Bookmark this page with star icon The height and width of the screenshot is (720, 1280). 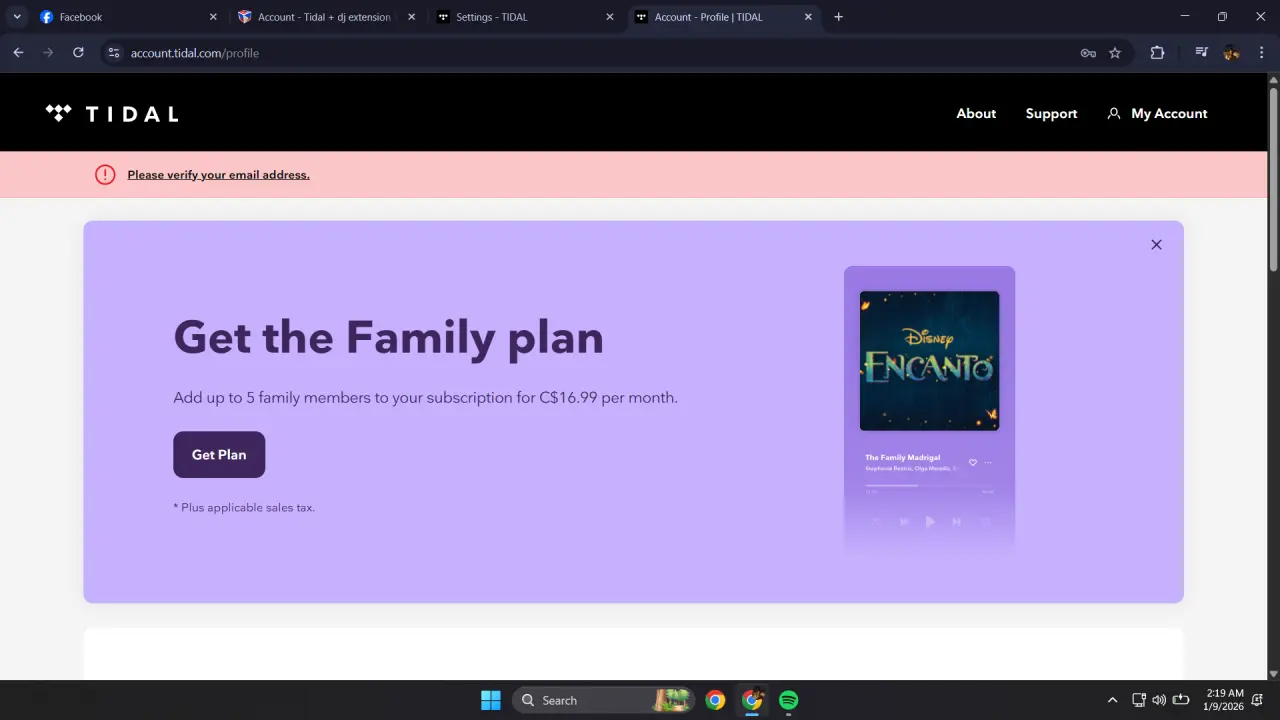(1115, 53)
